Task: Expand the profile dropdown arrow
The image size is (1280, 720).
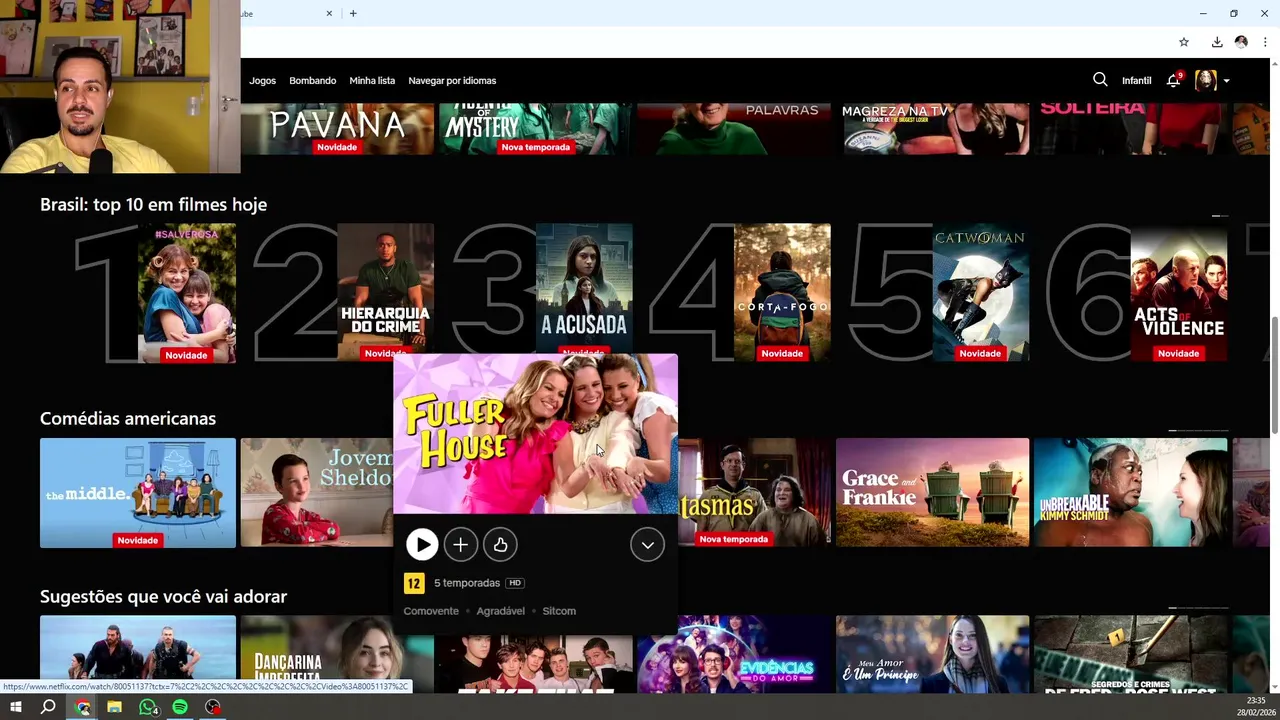Action: (x=1227, y=81)
